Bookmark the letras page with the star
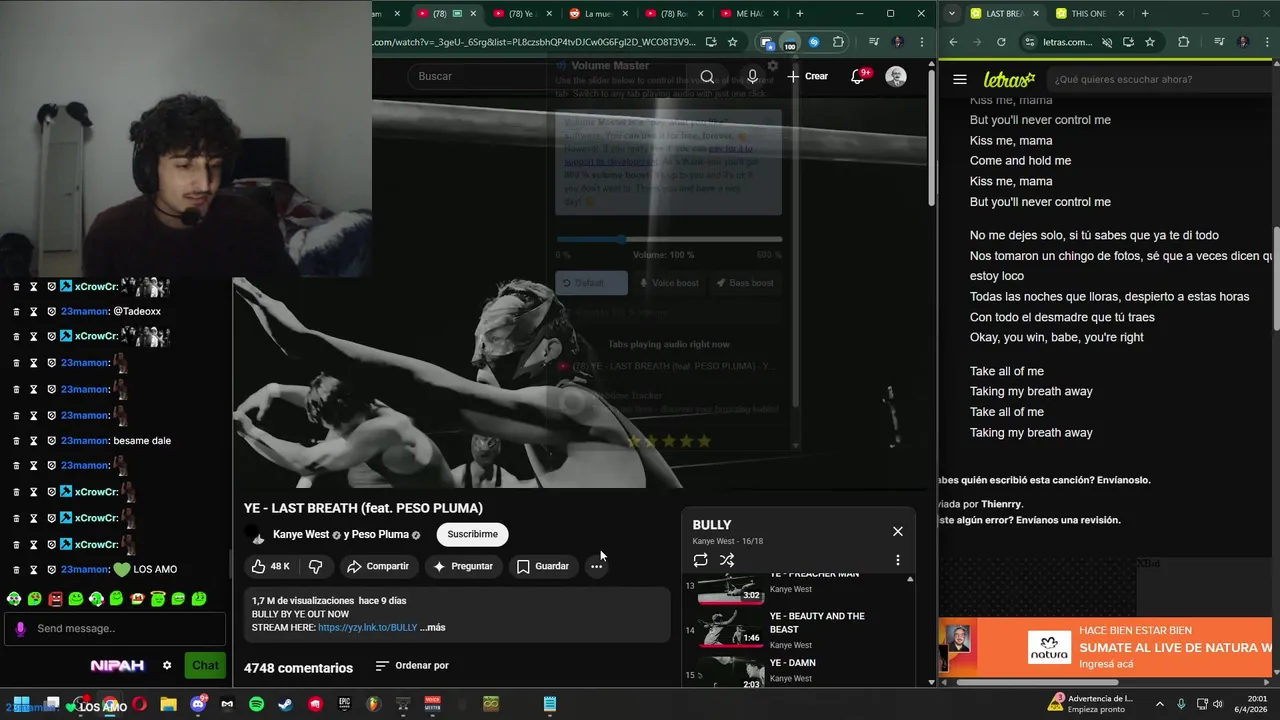 coord(1150,42)
